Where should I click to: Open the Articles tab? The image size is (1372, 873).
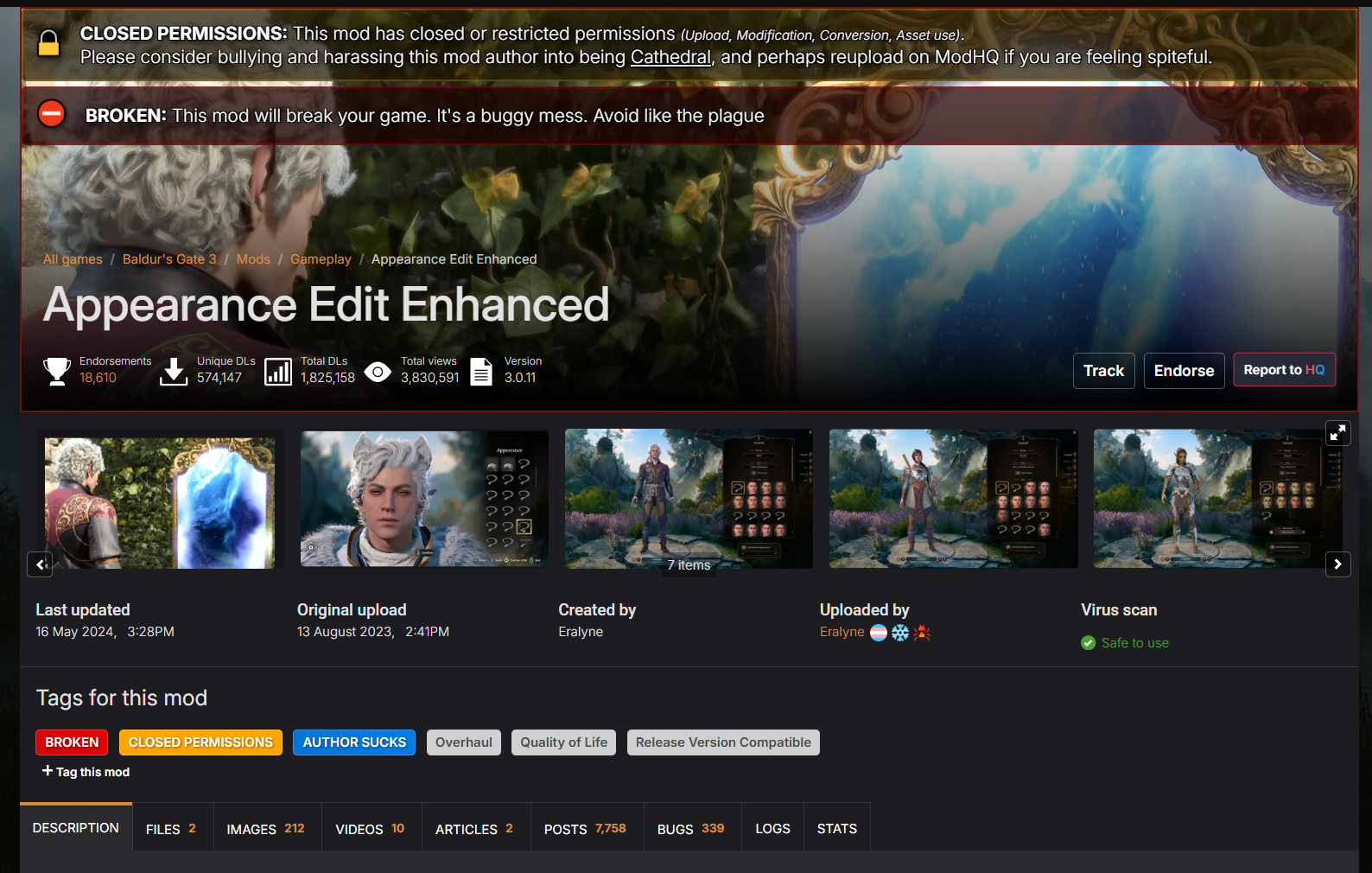pos(475,828)
